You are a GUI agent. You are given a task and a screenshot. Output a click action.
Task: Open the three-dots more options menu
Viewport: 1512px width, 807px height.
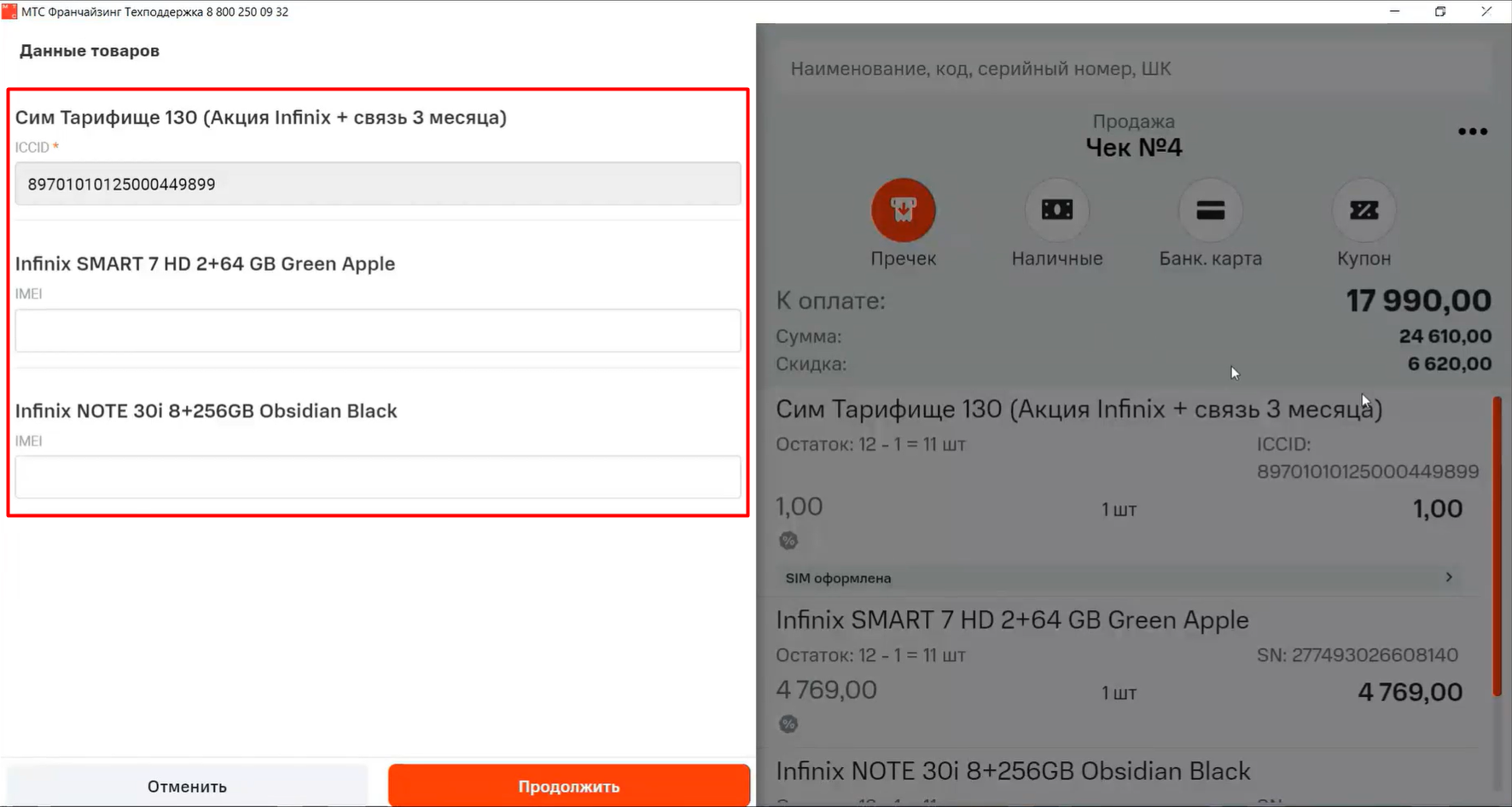tap(1473, 131)
